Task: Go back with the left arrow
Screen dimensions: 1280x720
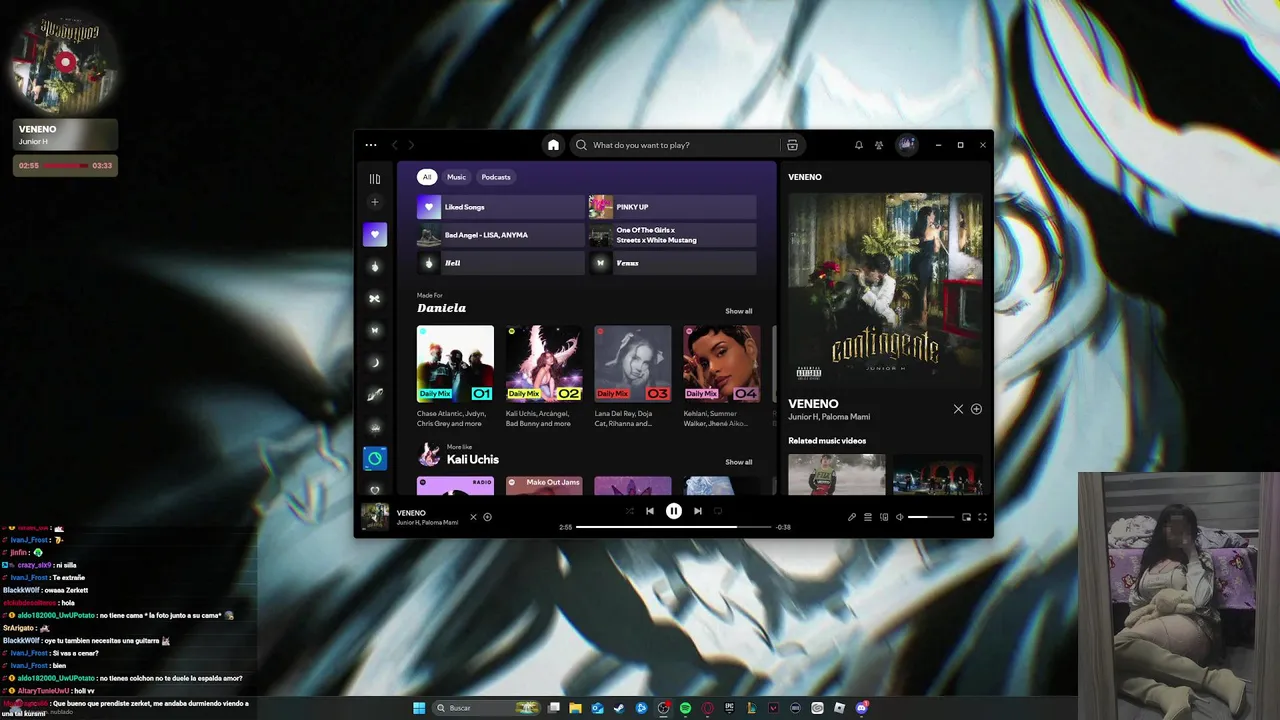Action: pyautogui.click(x=395, y=145)
